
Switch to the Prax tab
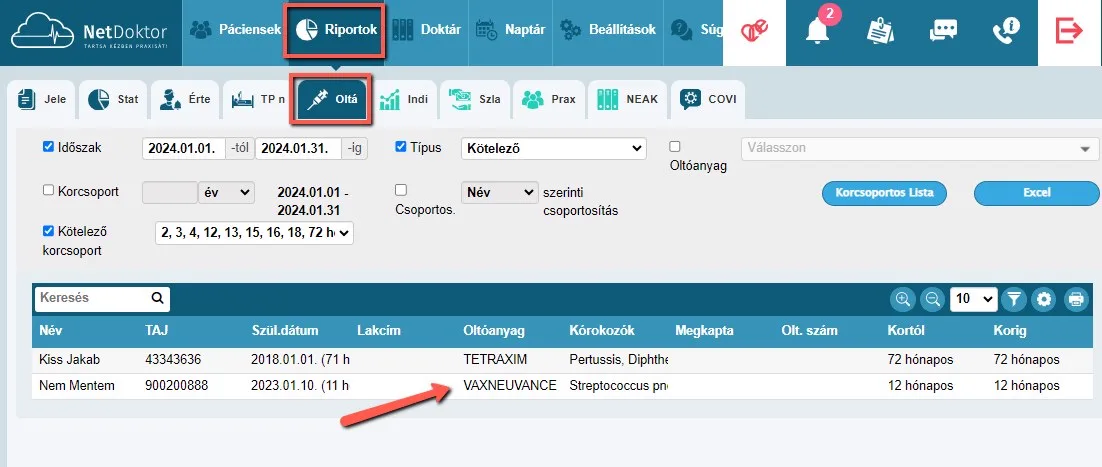coord(548,99)
